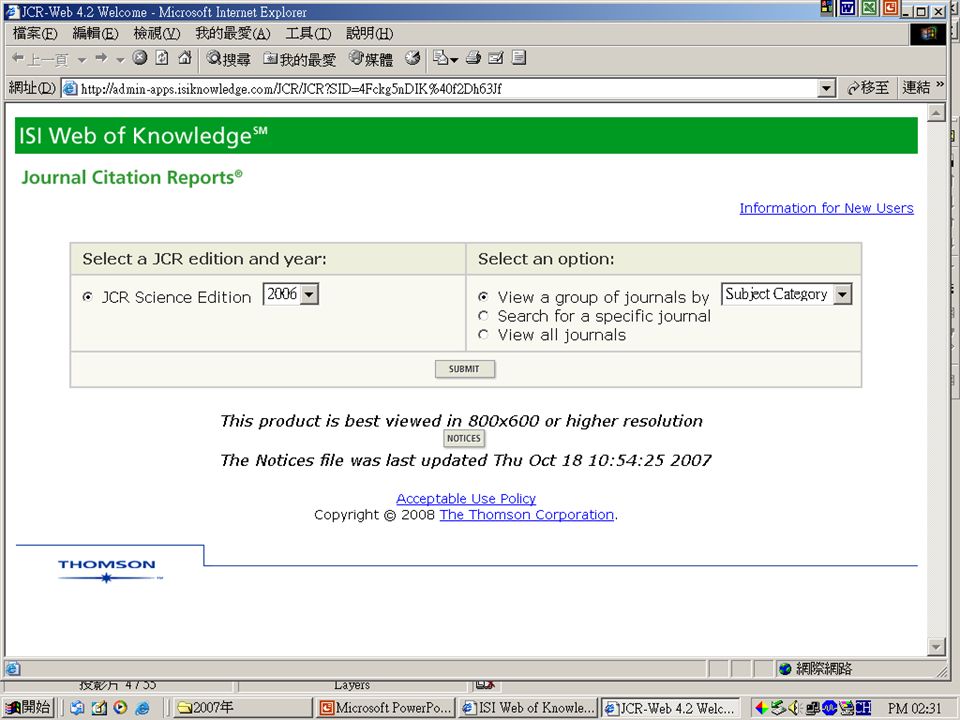Select 'View a group of journals by' radio
This screenshot has height=720, width=960.
click(x=483, y=297)
